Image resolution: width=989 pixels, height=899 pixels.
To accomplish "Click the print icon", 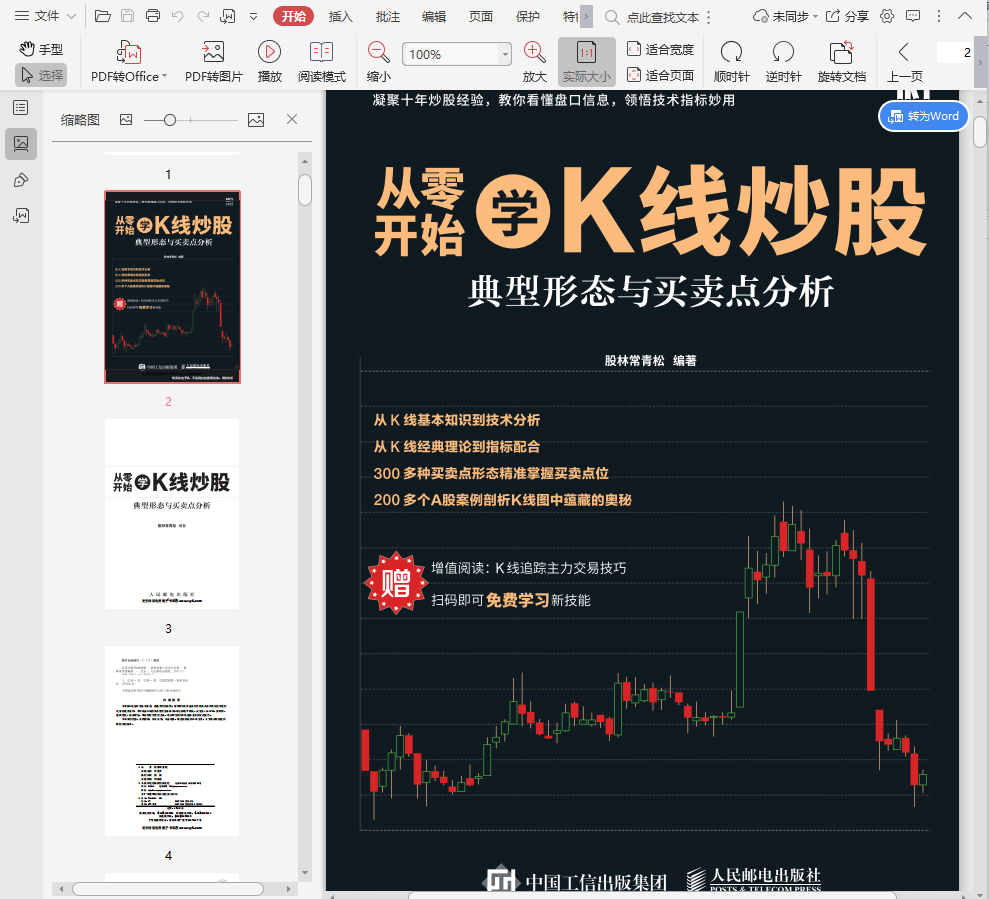I will click(x=153, y=16).
